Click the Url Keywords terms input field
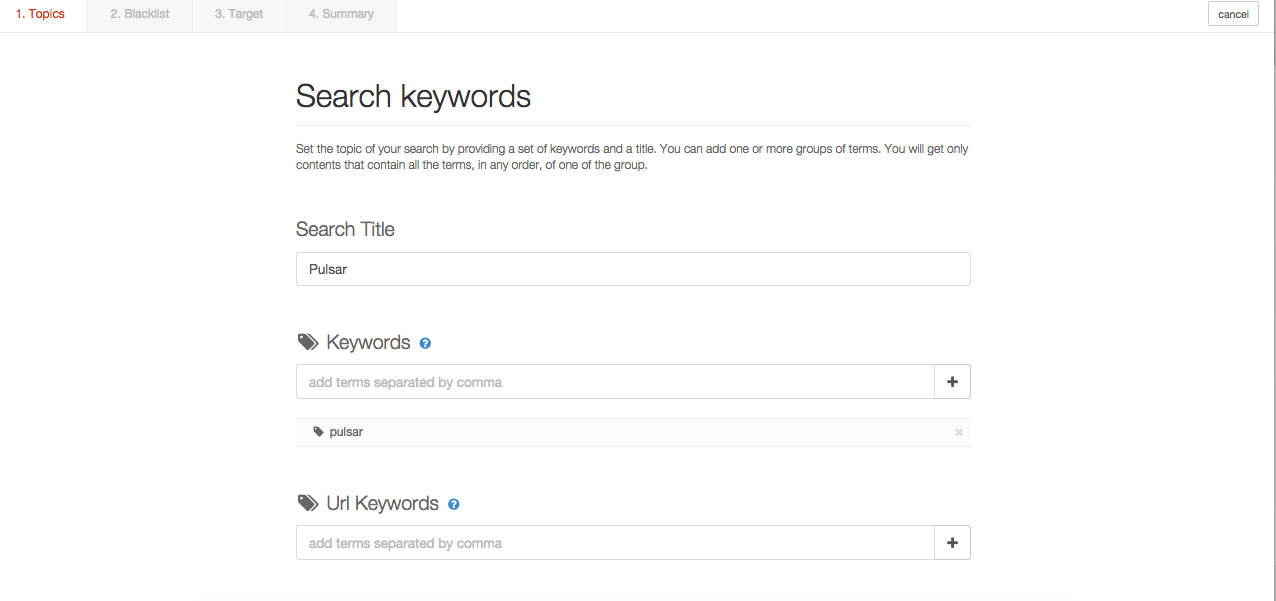The height and width of the screenshot is (601, 1276). [615, 543]
